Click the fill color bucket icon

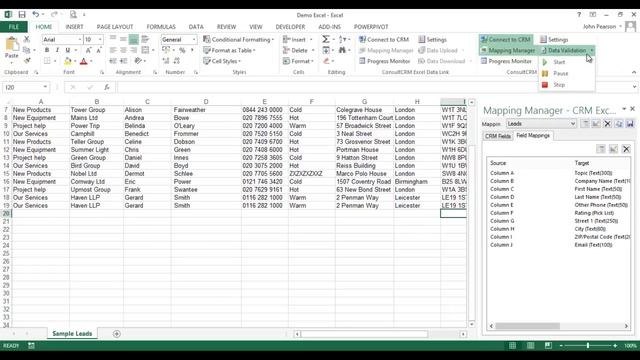(68, 61)
